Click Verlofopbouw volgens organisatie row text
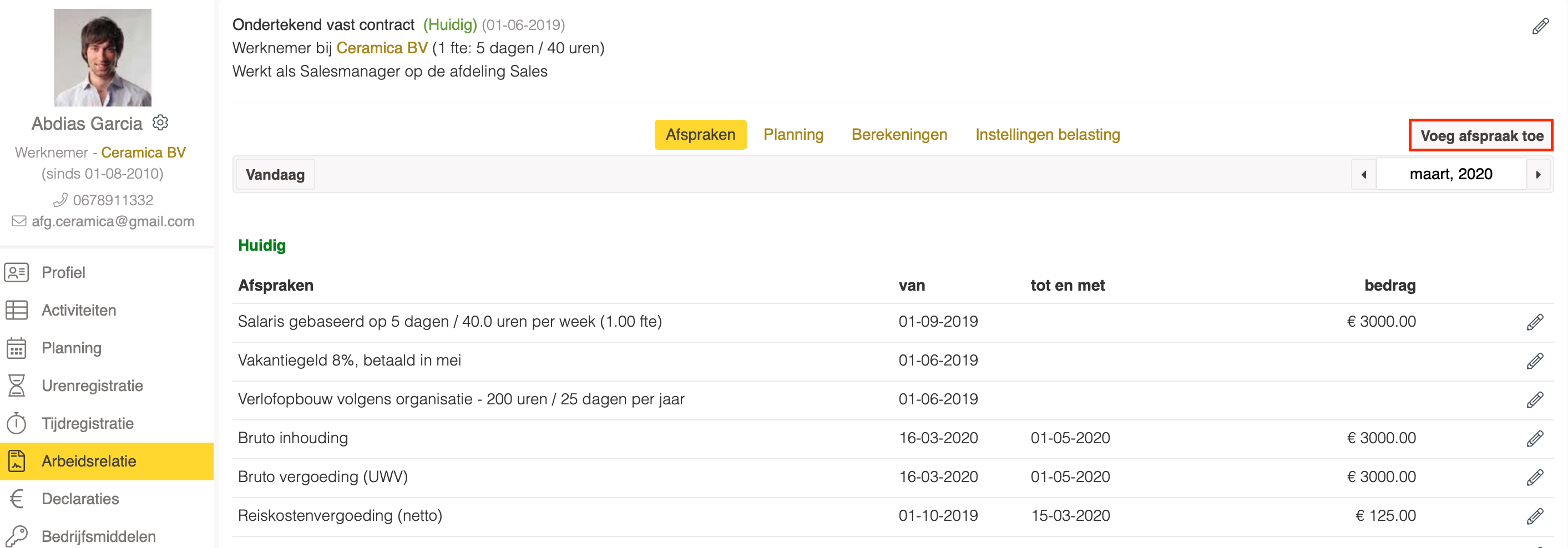This screenshot has height=548, width=1568. (x=462, y=399)
